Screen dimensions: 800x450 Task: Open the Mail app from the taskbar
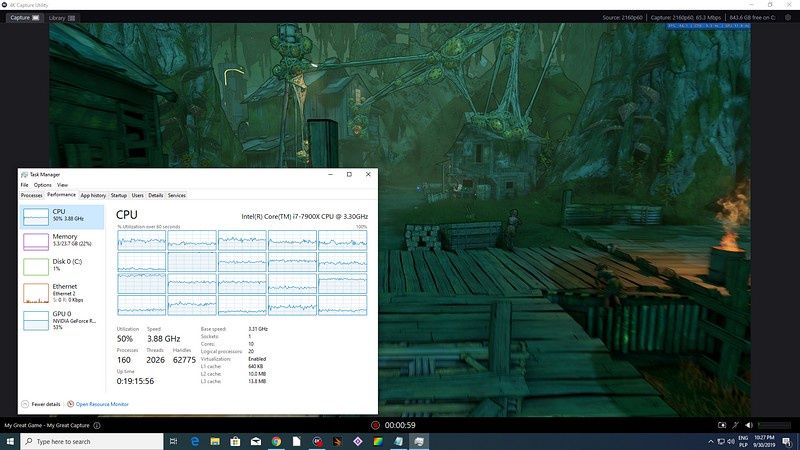coord(256,441)
